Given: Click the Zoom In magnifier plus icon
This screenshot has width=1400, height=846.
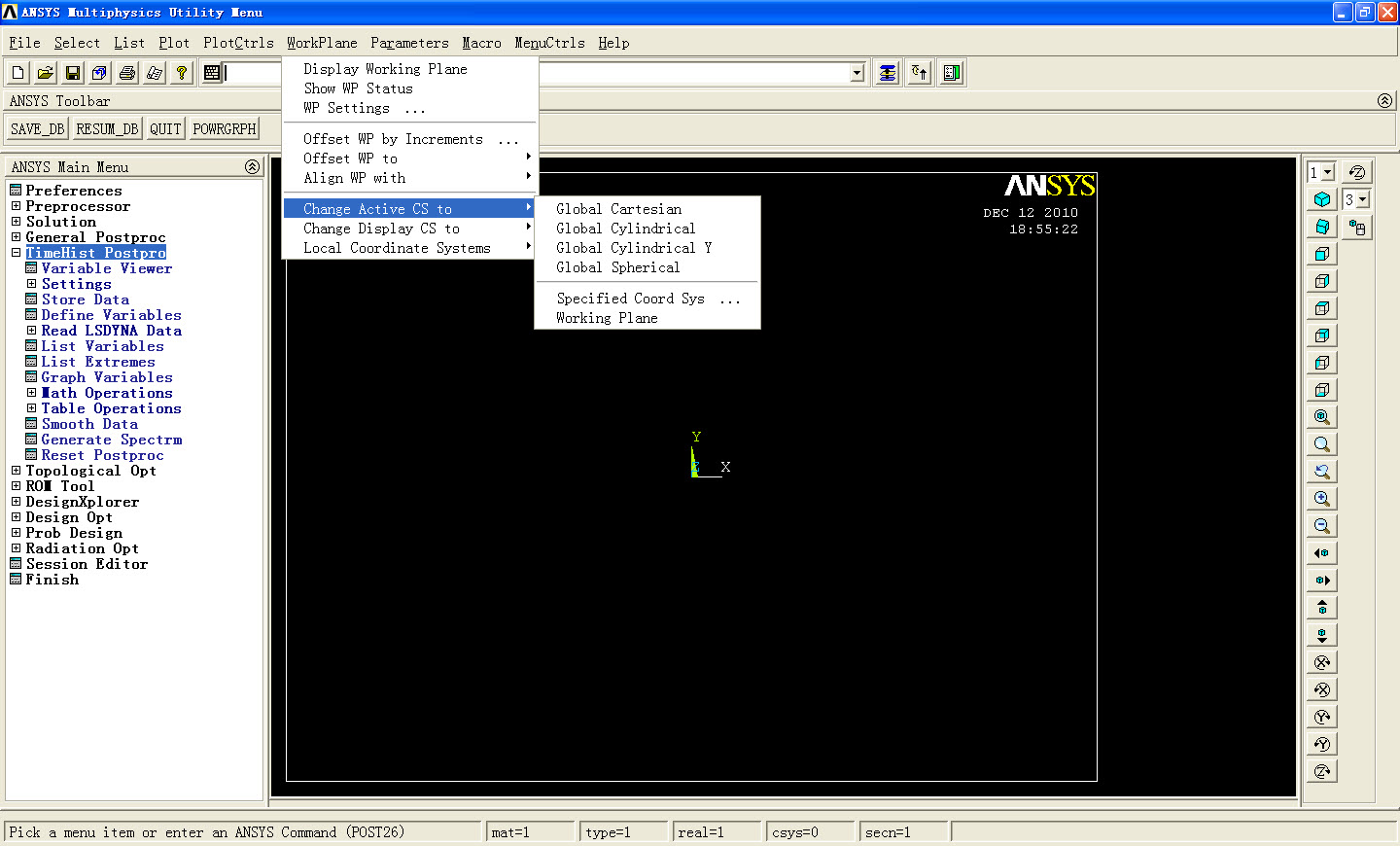Looking at the screenshot, I should click(1322, 499).
